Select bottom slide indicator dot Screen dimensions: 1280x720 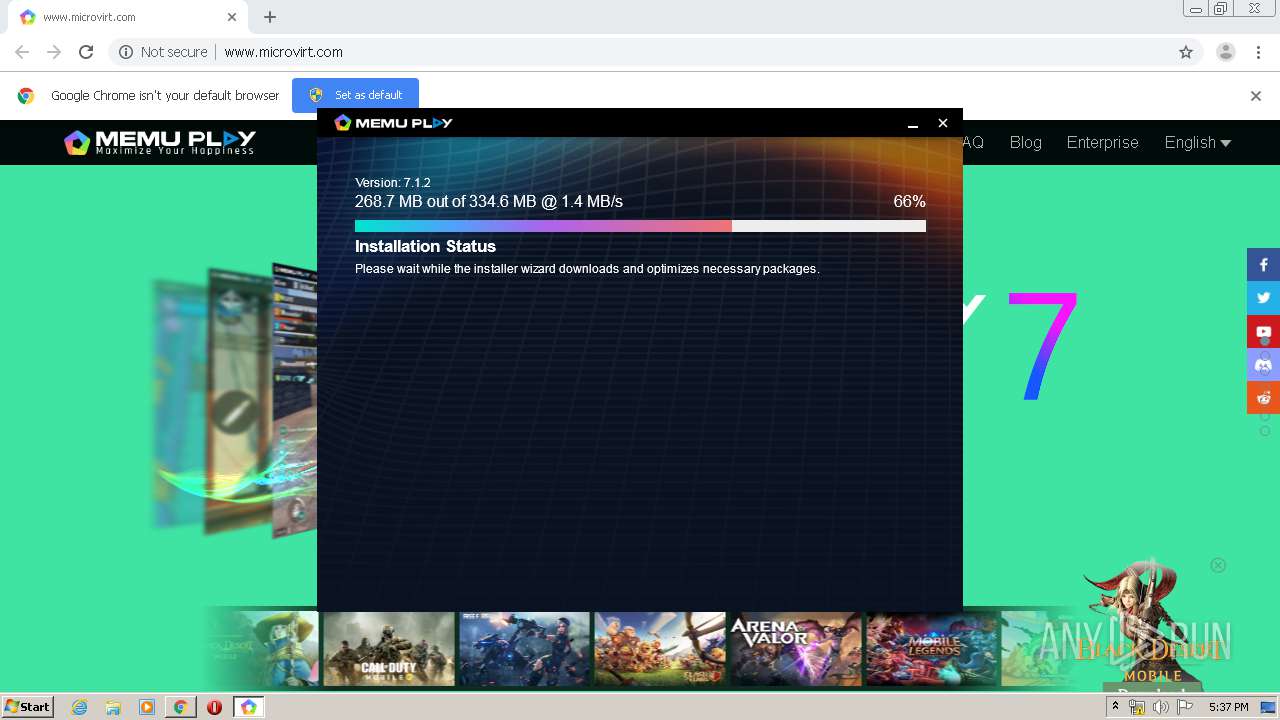[x=1265, y=431]
